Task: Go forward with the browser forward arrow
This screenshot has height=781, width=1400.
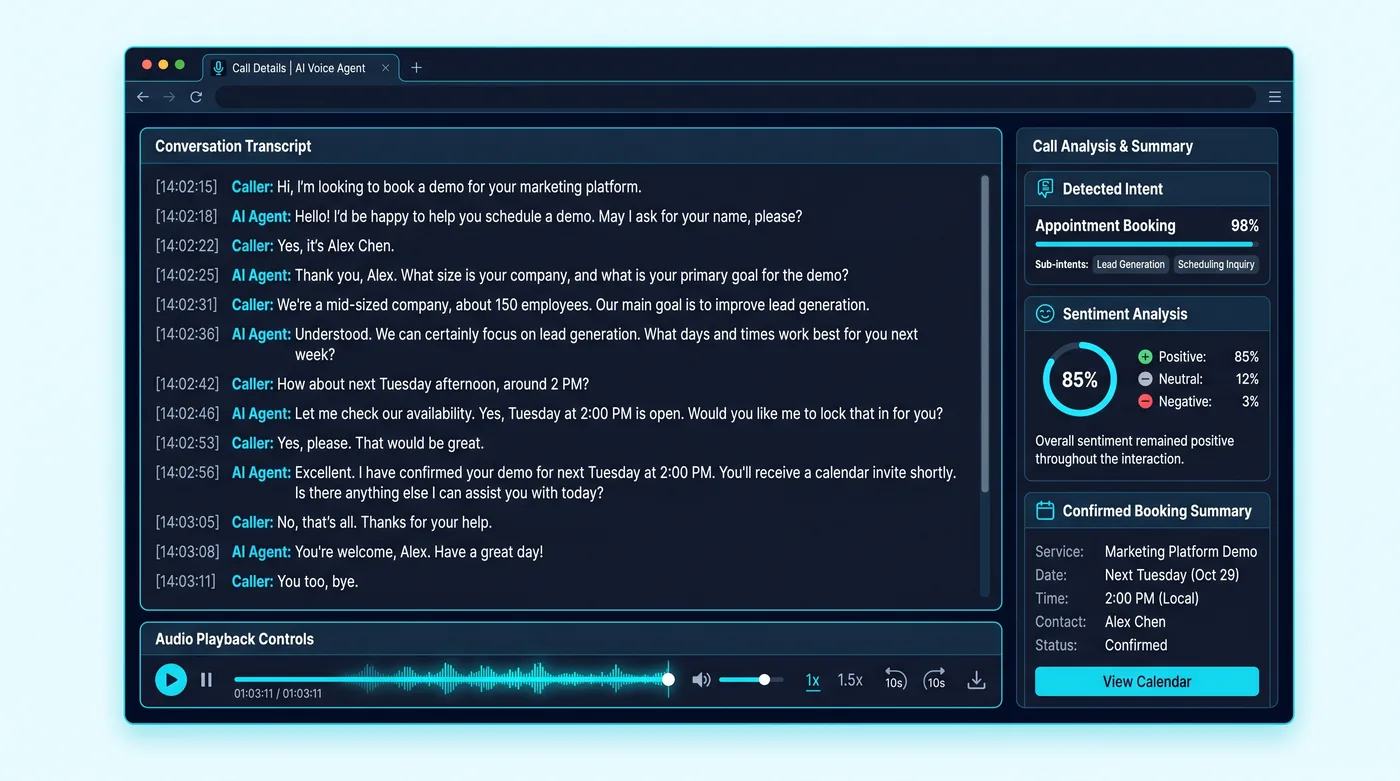Action: (x=169, y=97)
